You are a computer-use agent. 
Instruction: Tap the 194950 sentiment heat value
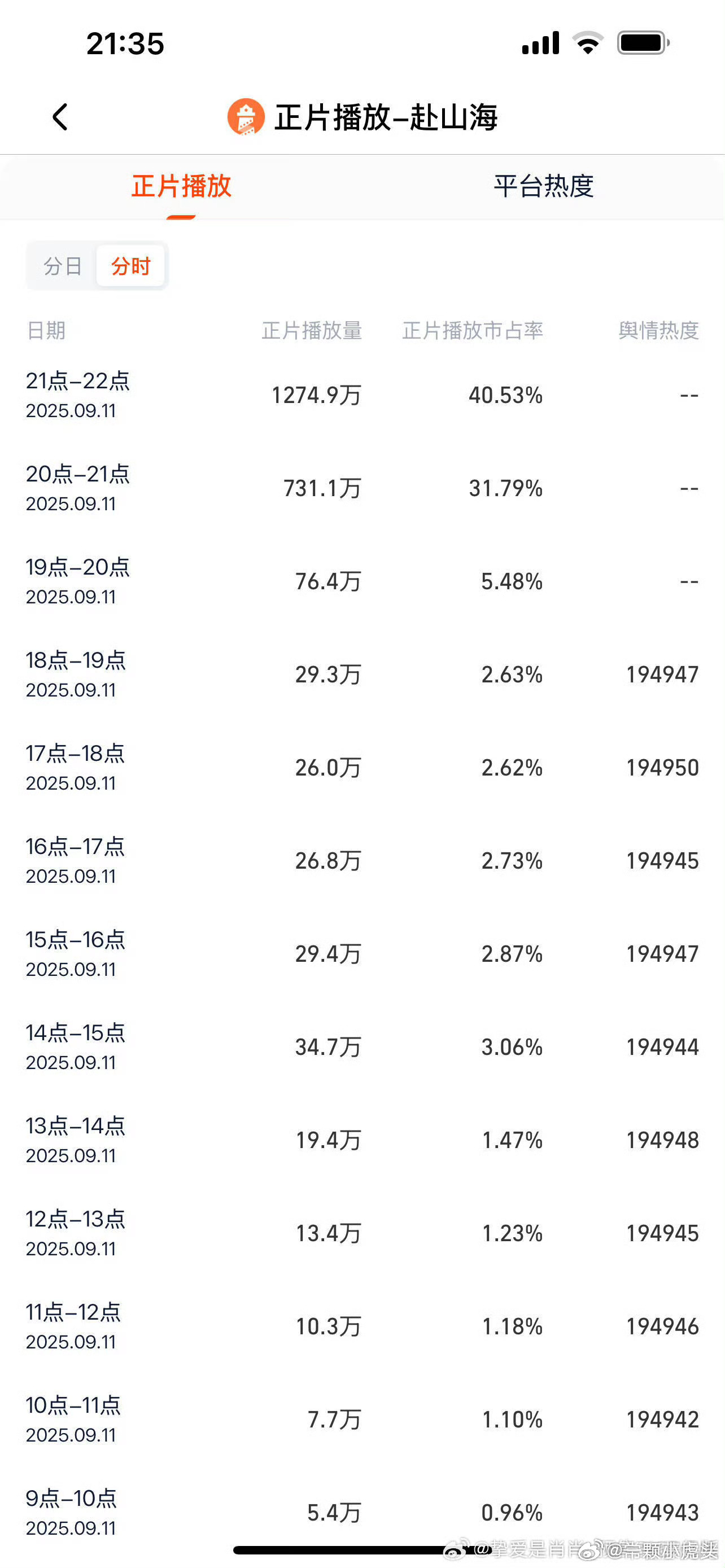(663, 768)
